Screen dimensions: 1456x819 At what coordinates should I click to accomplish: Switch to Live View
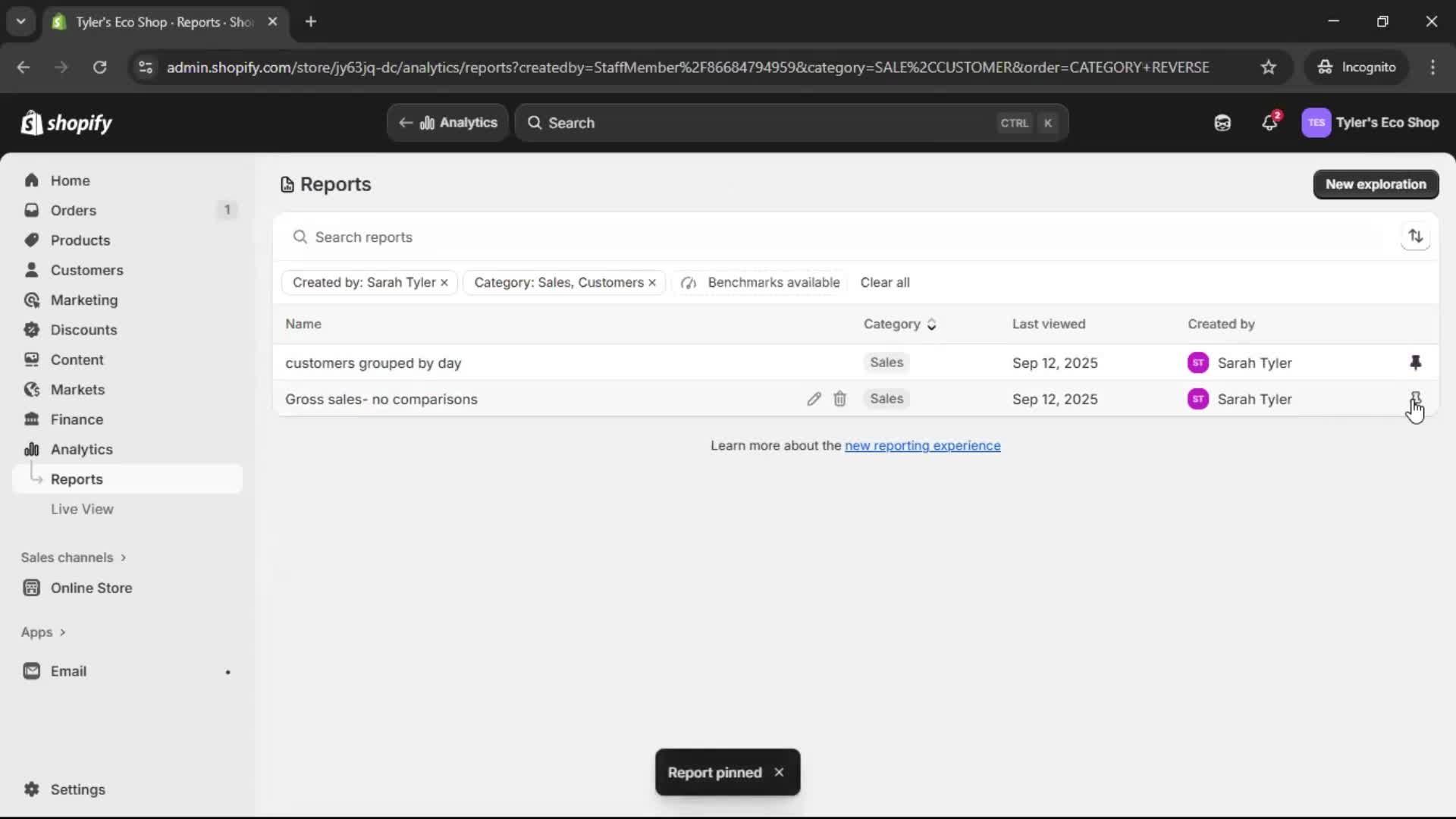[x=82, y=509]
